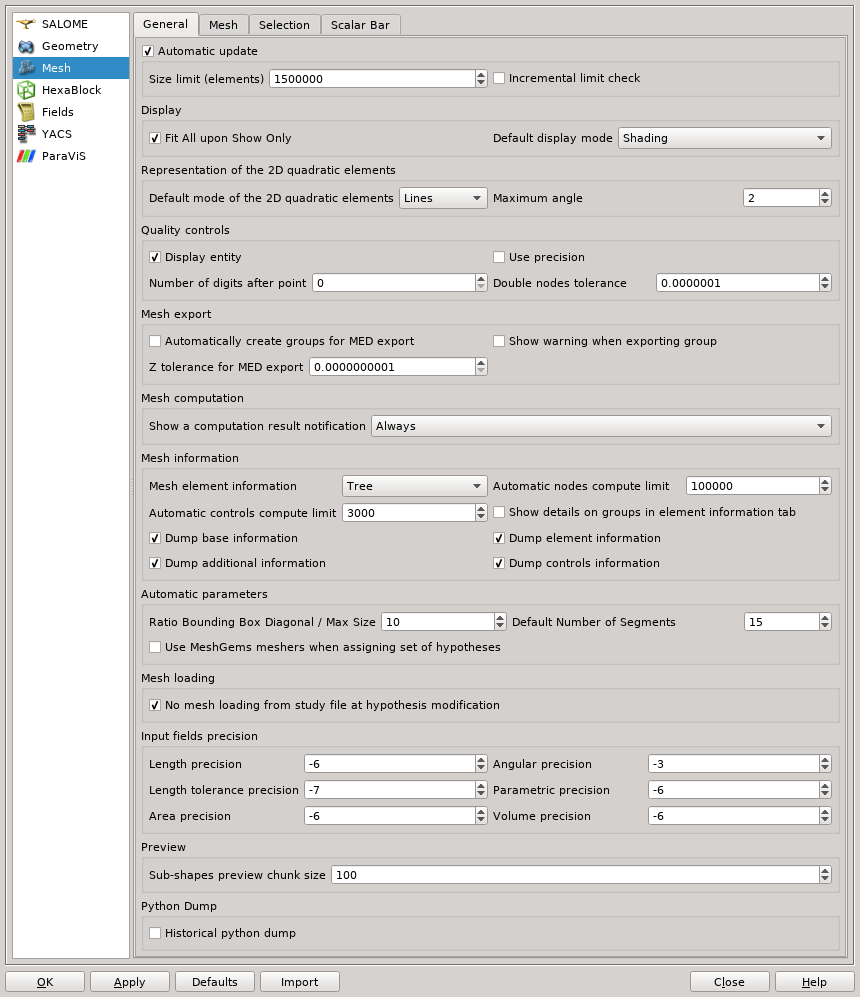Click Sub-shapes preview chunk size spin arrows

point(825,875)
